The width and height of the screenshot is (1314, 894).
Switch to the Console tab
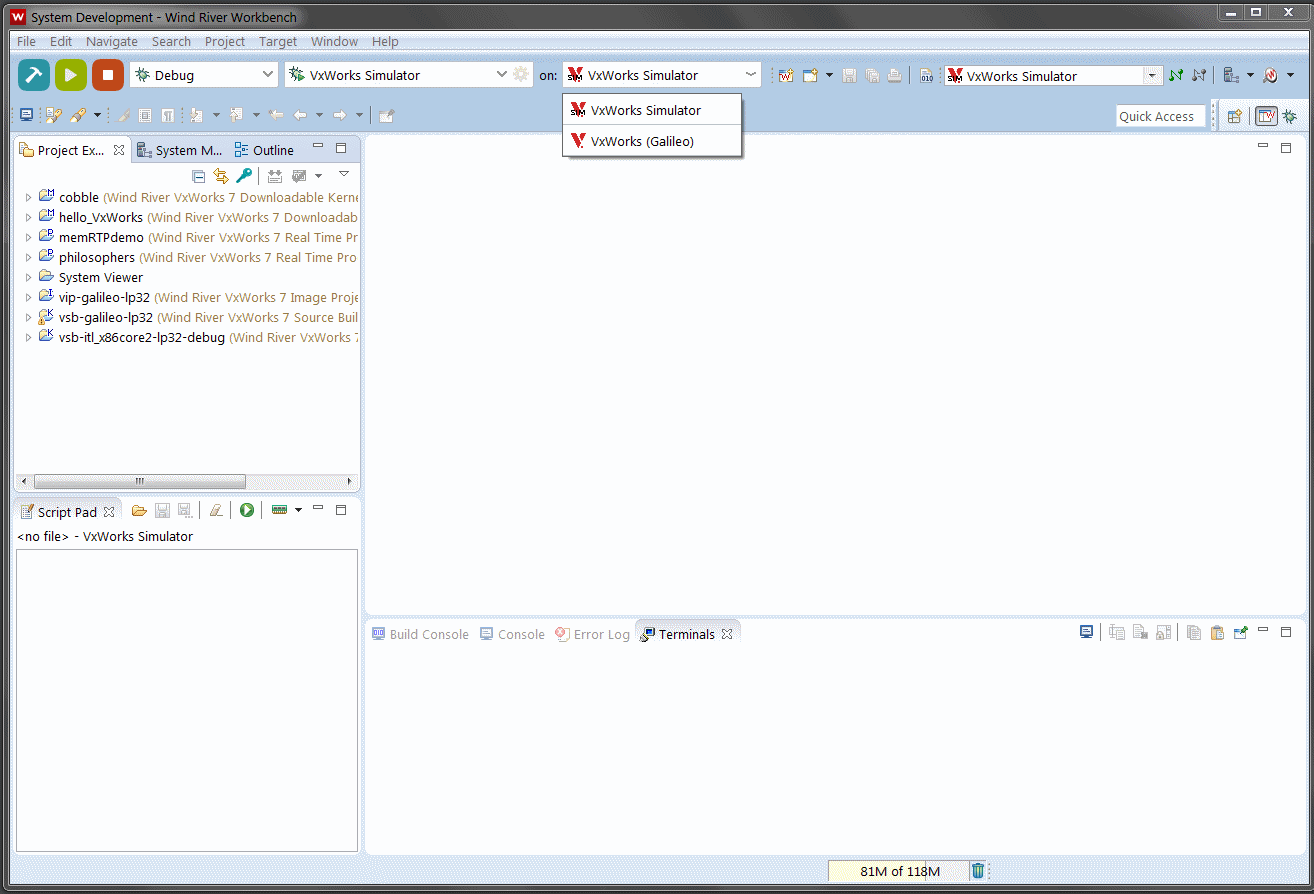point(512,634)
